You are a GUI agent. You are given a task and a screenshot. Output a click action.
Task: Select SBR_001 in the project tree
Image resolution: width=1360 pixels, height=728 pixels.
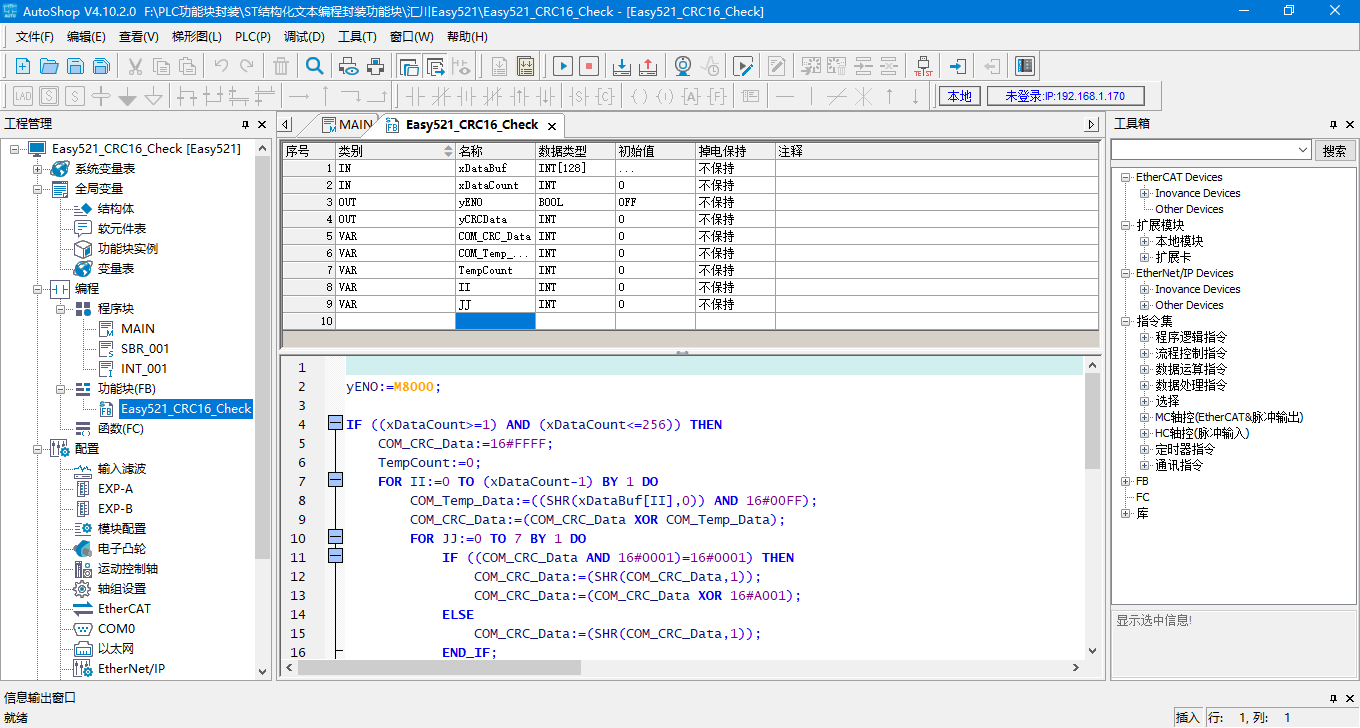click(x=144, y=348)
